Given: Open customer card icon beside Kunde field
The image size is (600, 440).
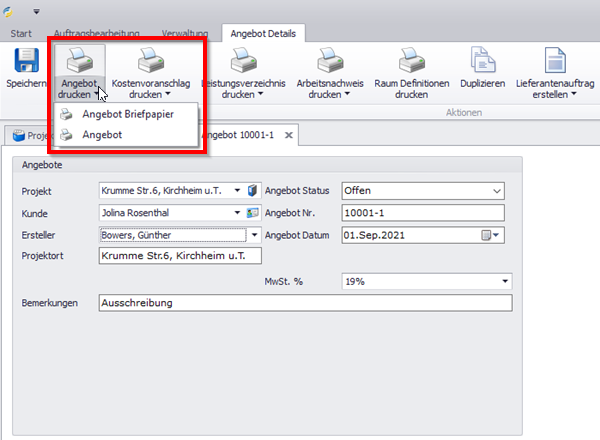Looking at the screenshot, I should (x=253, y=212).
